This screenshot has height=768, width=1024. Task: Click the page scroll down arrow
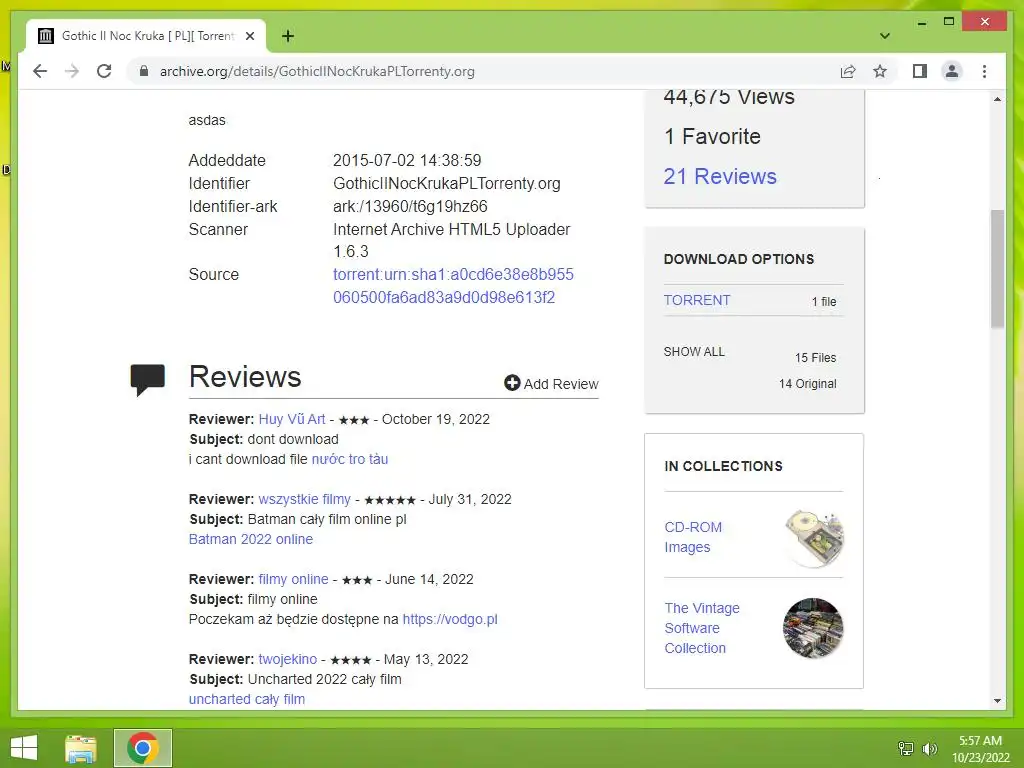(997, 701)
